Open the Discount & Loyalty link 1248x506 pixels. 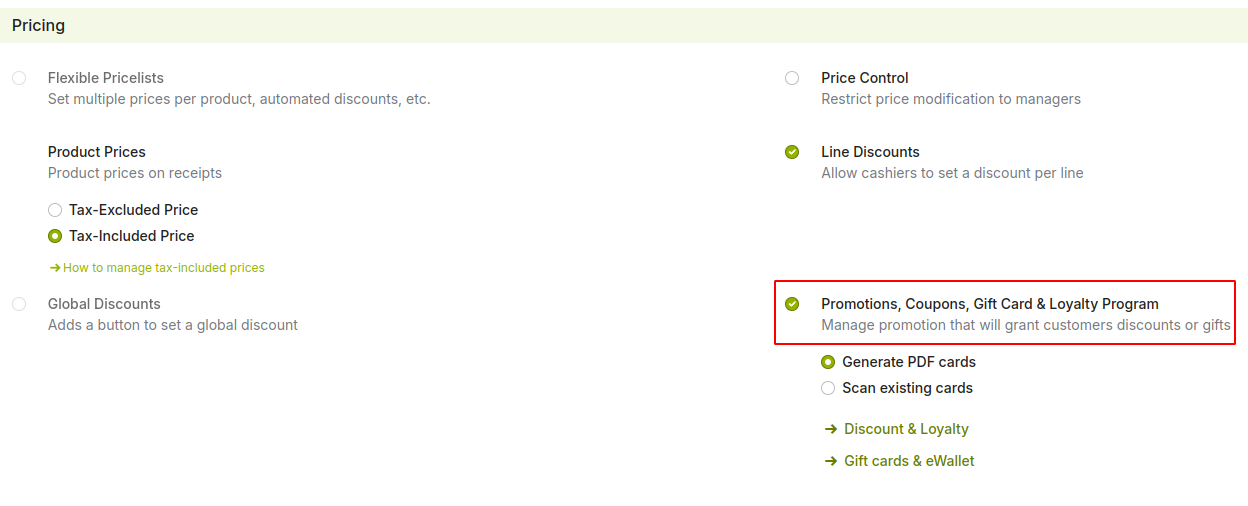point(906,429)
